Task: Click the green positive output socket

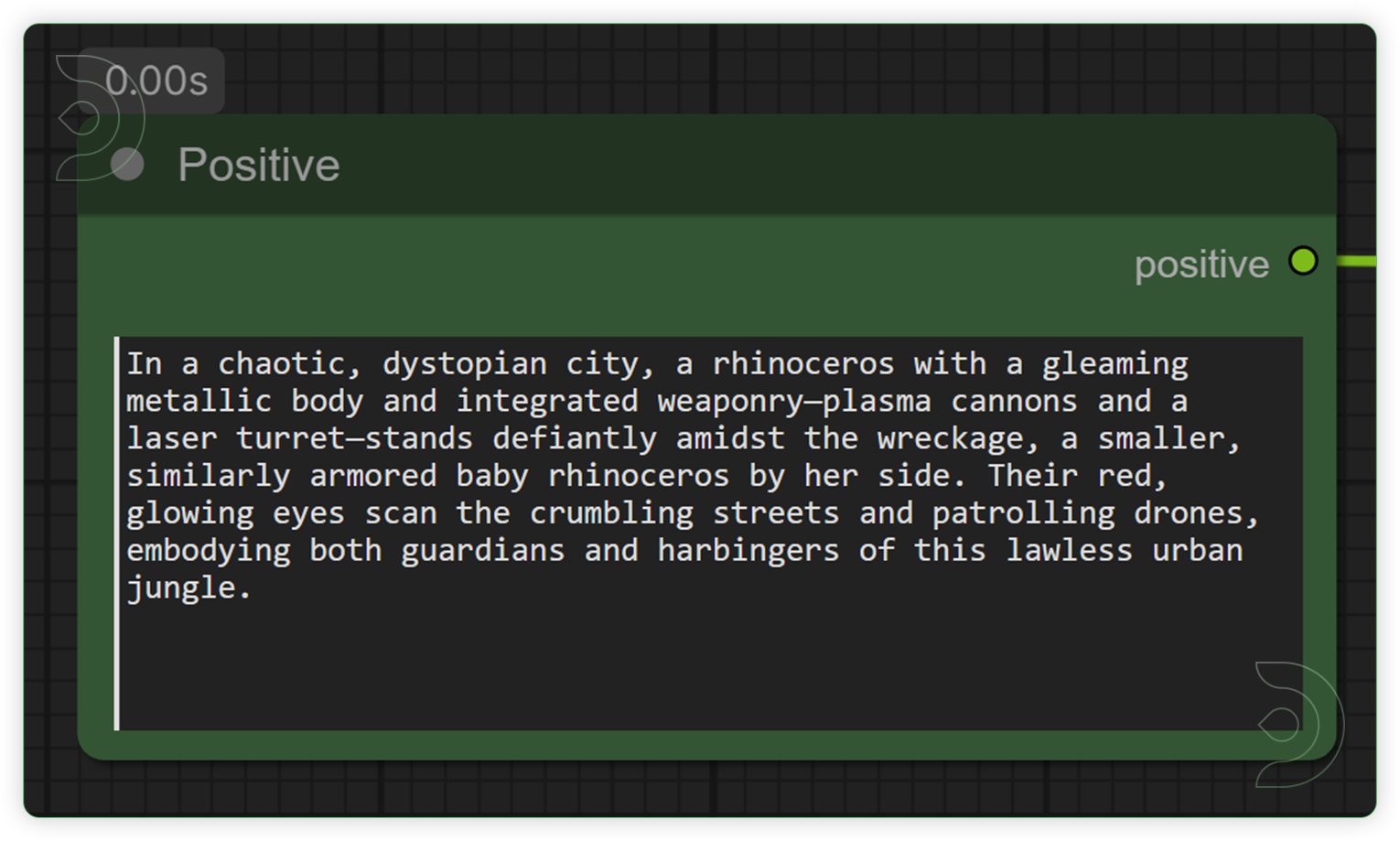Action: tap(1303, 261)
